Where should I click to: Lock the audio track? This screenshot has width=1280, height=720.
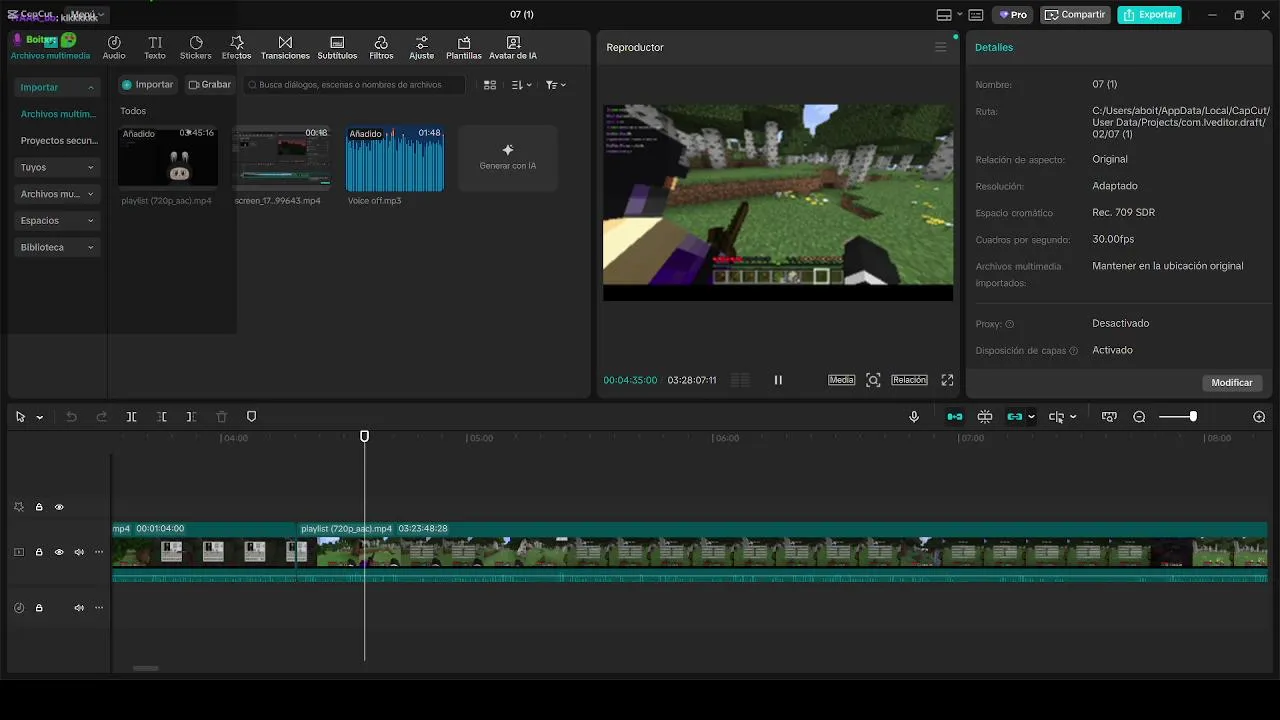(x=39, y=608)
